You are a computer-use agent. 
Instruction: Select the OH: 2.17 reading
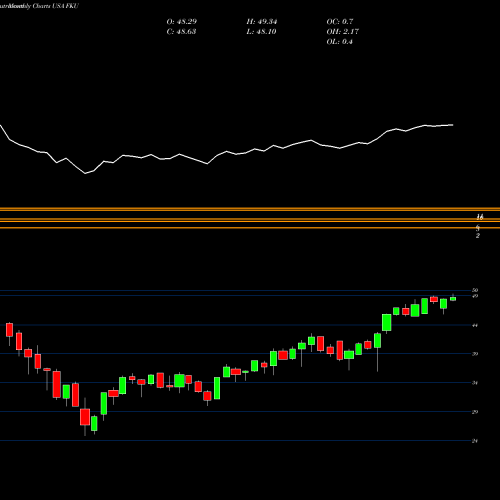[342, 32]
